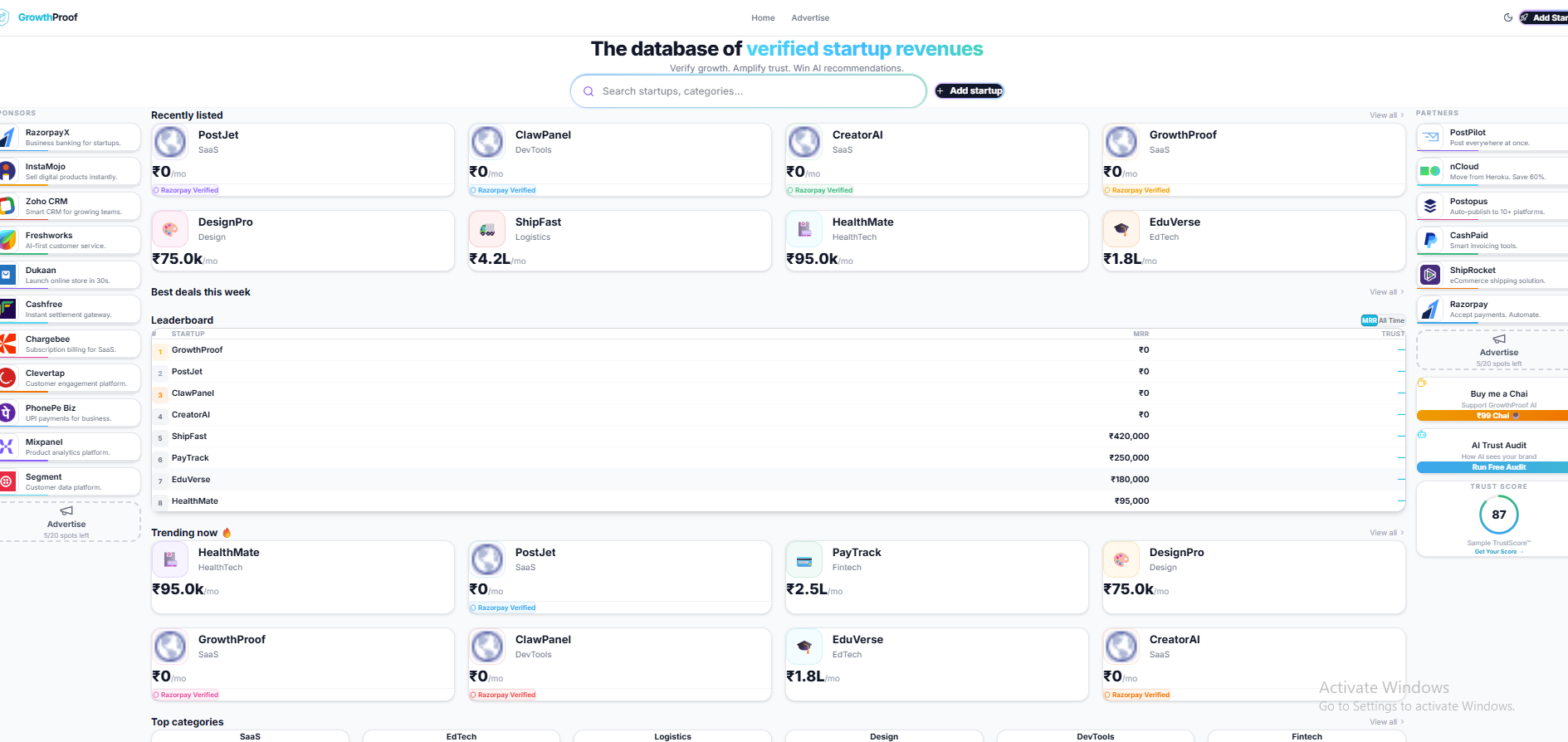
Task: Click the Clevertap sponsor logo
Action: point(7,378)
